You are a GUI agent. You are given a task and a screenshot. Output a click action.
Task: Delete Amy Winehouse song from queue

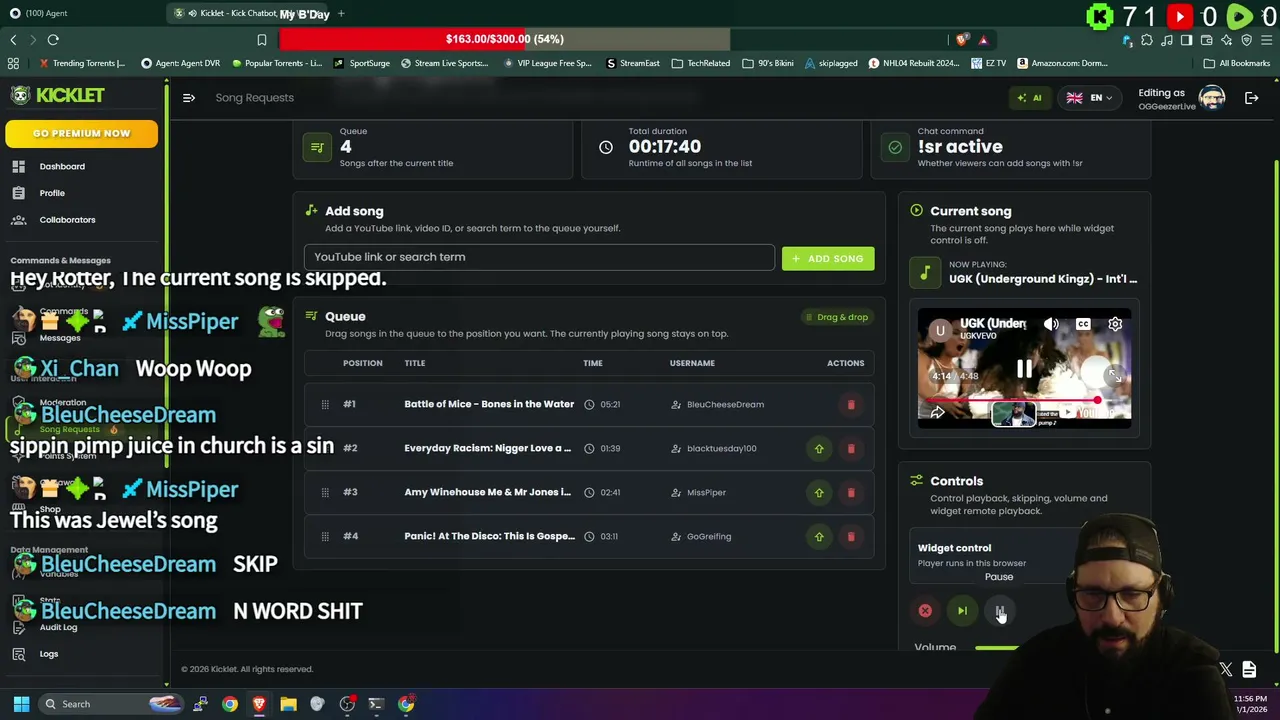[x=851, y=492]
